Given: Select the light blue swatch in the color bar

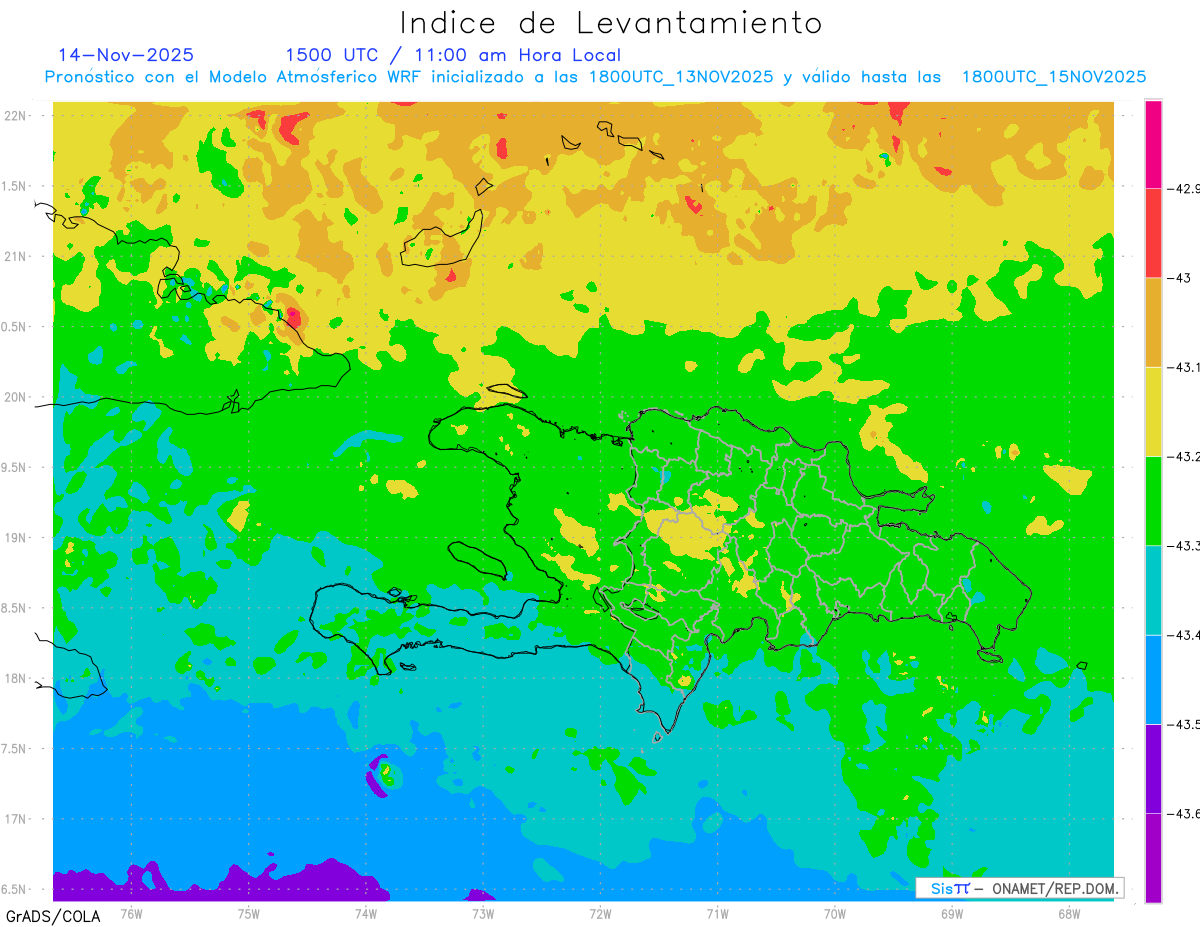Looking at the screenshot, I should [1153, 680].
